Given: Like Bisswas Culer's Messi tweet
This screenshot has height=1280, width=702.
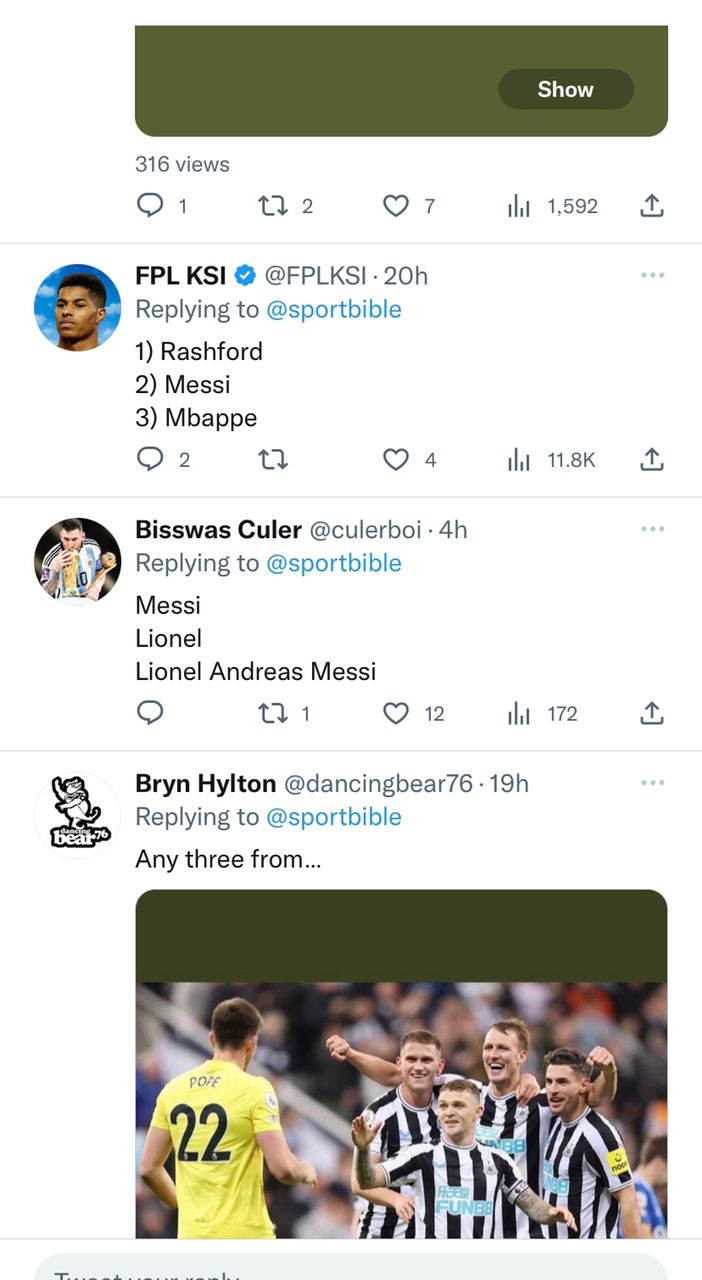Looking at the screenshot, I should (x=396, y=713).
